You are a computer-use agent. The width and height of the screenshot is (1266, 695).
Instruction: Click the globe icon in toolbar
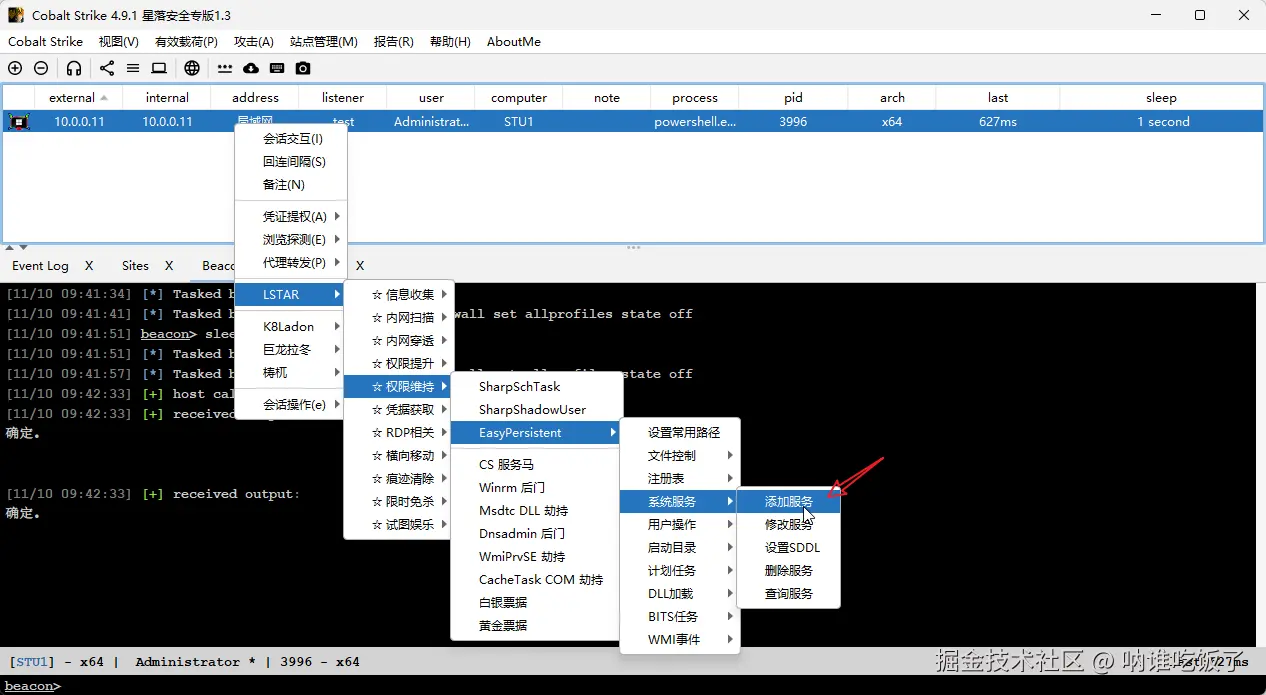[x=192, y=68]
